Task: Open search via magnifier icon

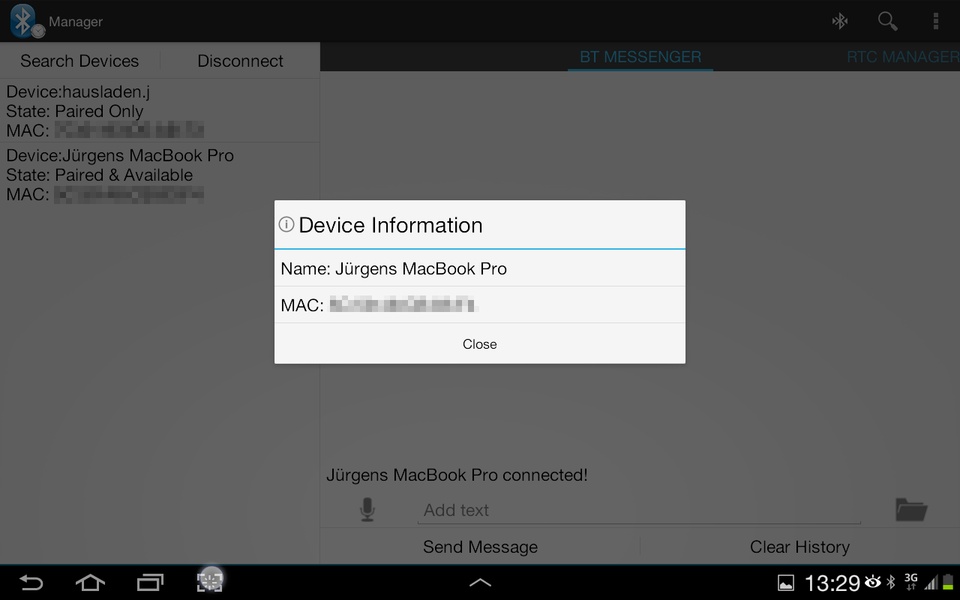Action: point(887,21)
